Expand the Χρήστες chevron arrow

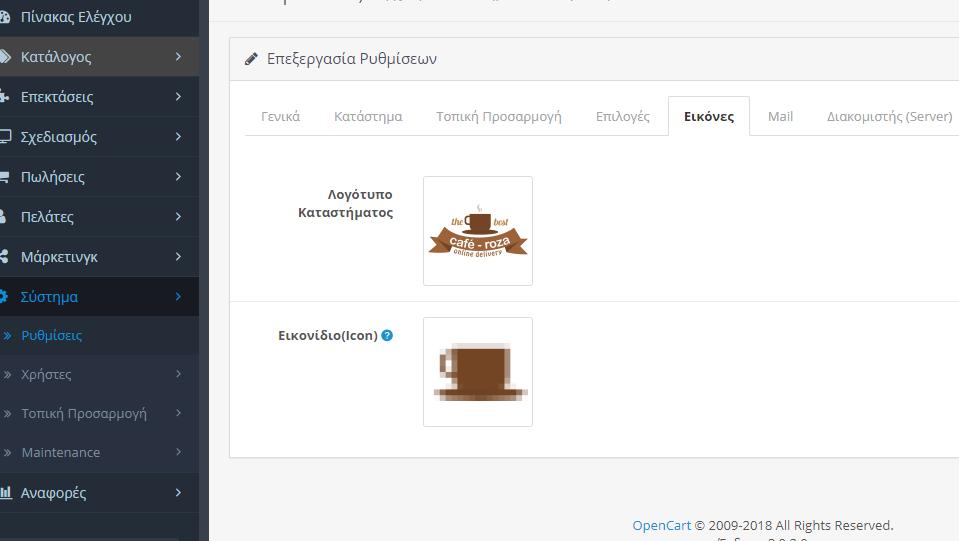(178, 374)
